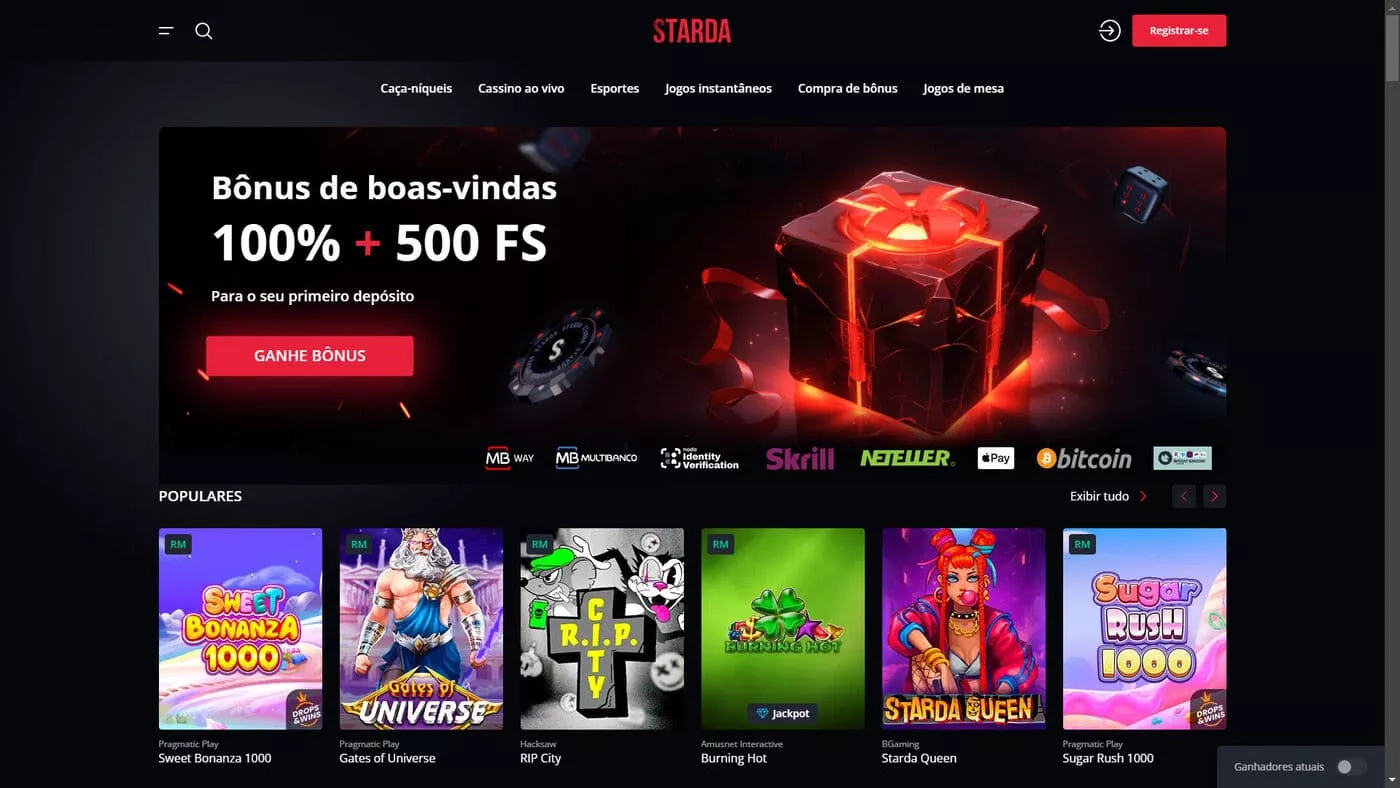Click the search magnifier icon
The height and width of the screenshot is (788, 1400).
(x=204, y=31)
